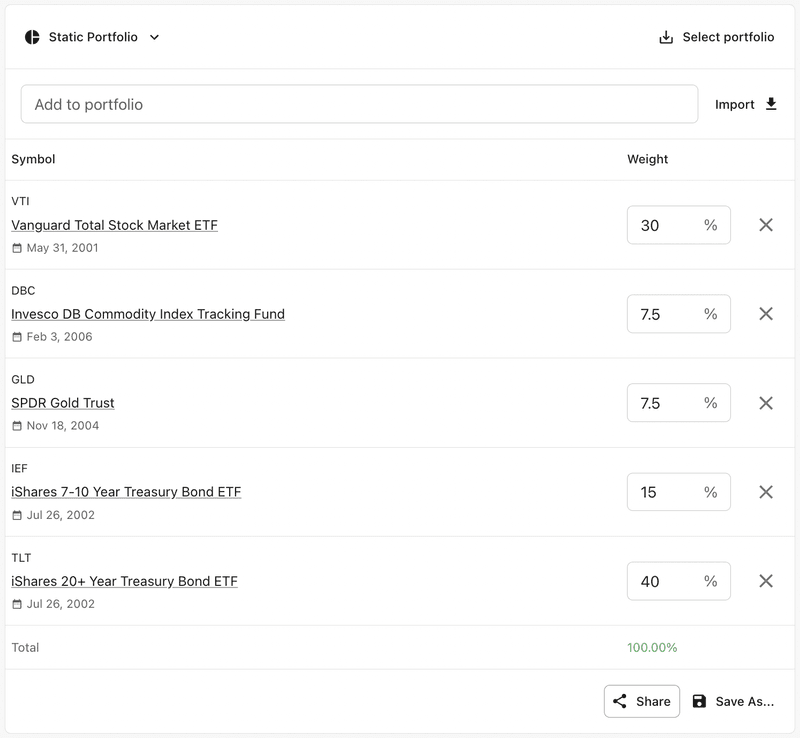Click the Weight column header
The height and width of the screenshot is (738, 800).
pos(647,159)
